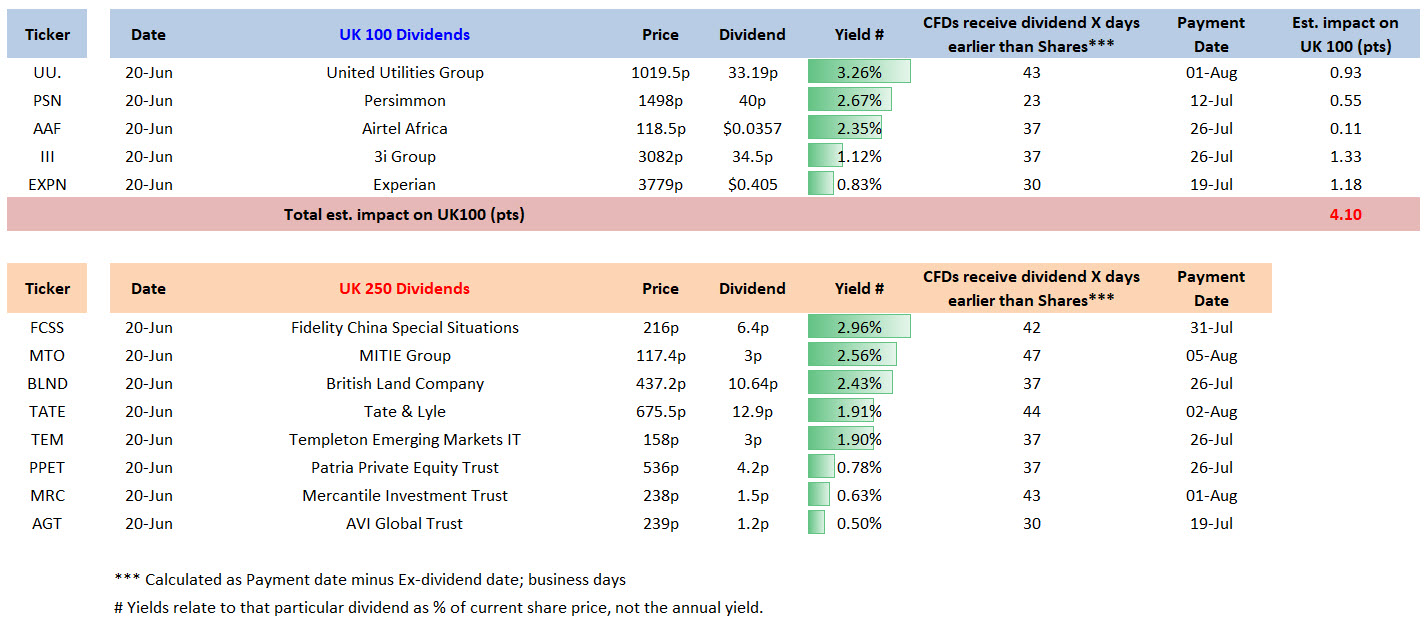Screen dimensions: 1427x632
Task: Select the 1498p Persimmon price
Action: tap(660, 101)
